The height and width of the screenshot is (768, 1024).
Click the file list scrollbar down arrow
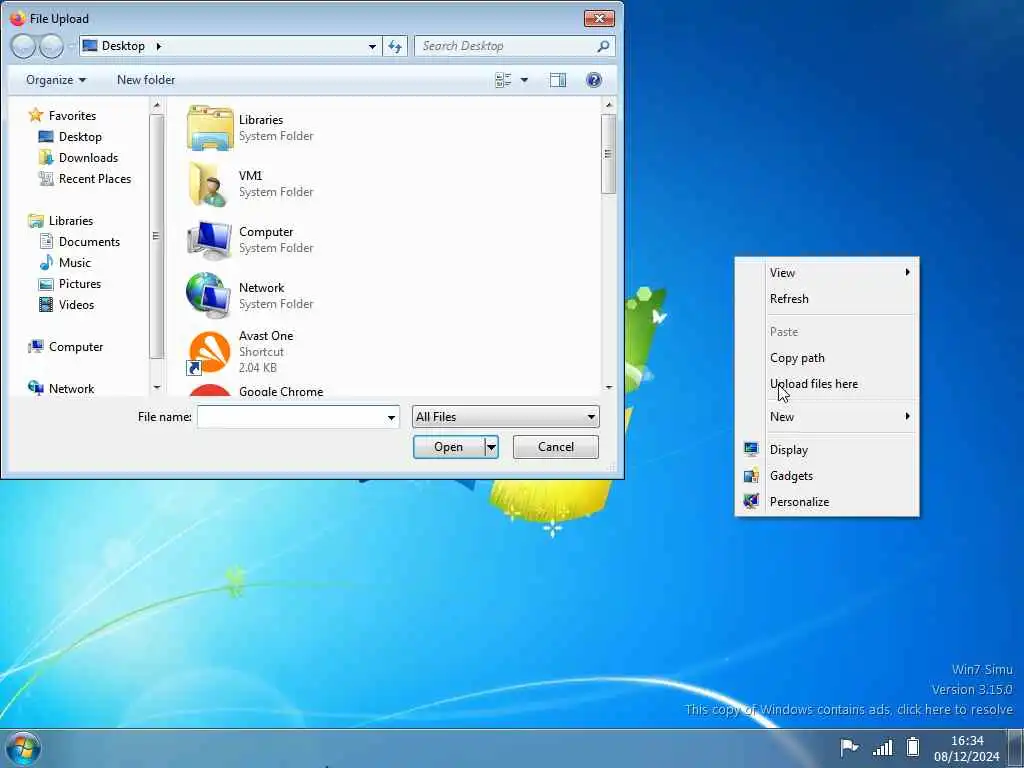[x=609, y=387]
